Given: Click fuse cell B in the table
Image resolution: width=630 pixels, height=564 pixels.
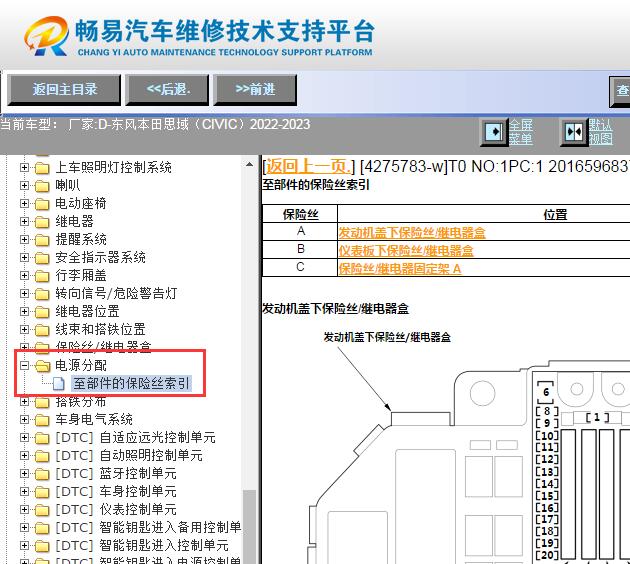Looking at the screenshot, I should pos(300,249).
